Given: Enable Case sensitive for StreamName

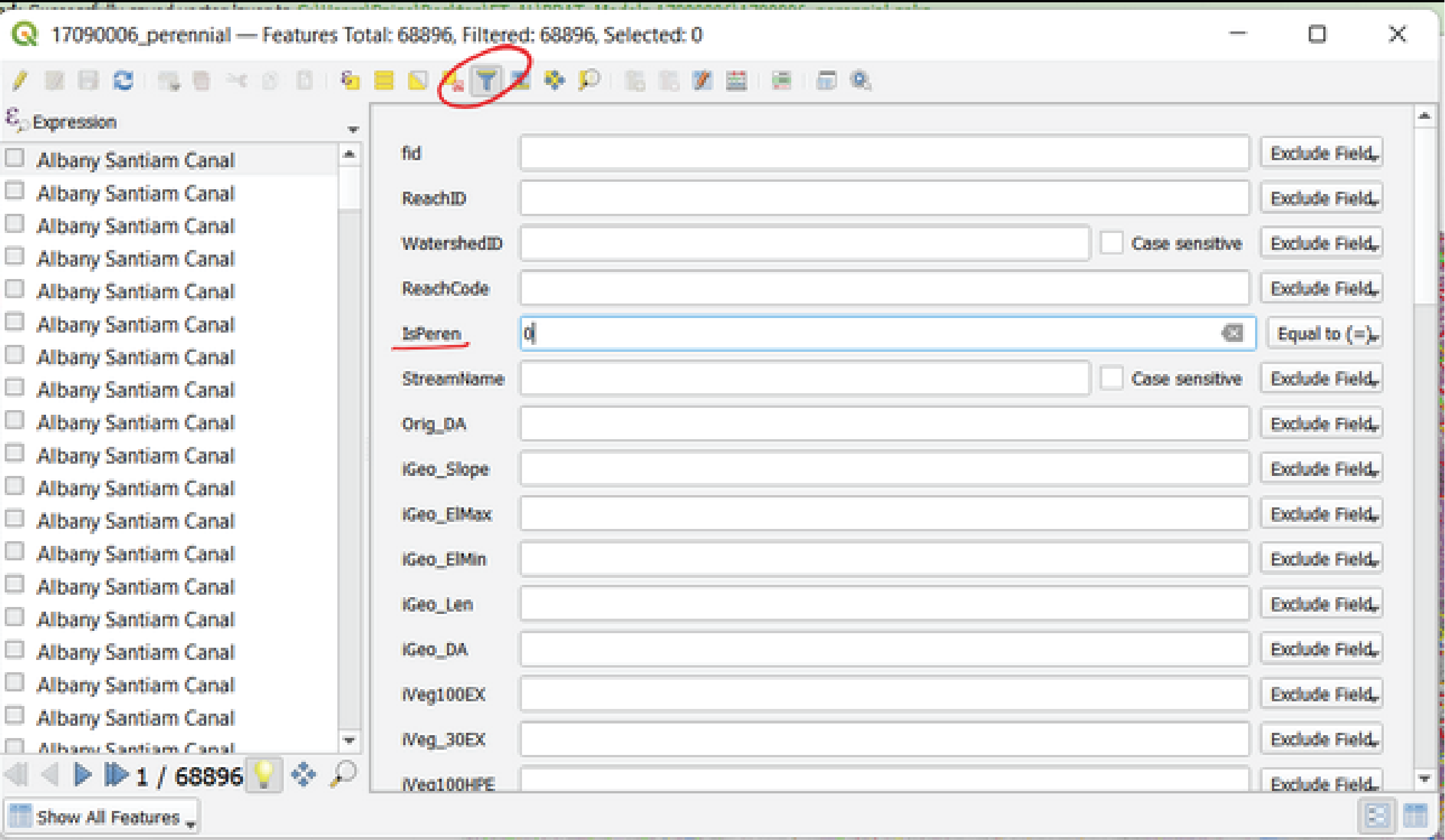Looking at the screenshot, I should click(x=1111, y=378).
